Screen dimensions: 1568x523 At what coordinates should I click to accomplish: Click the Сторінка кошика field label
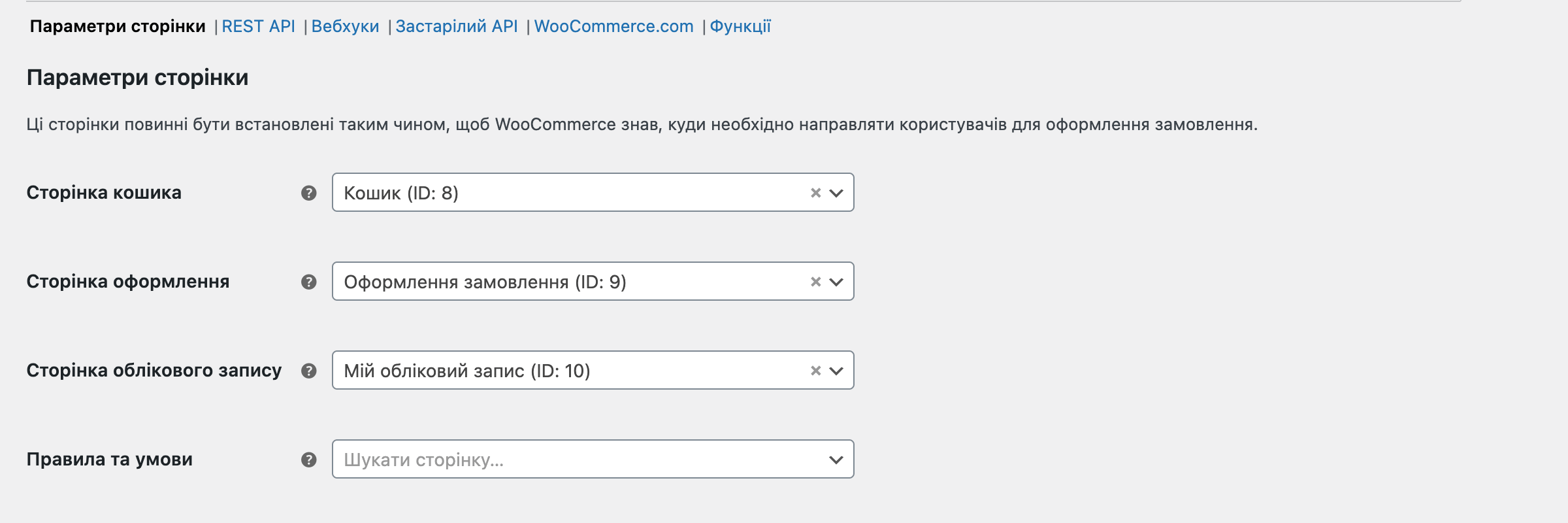point(104,193)
